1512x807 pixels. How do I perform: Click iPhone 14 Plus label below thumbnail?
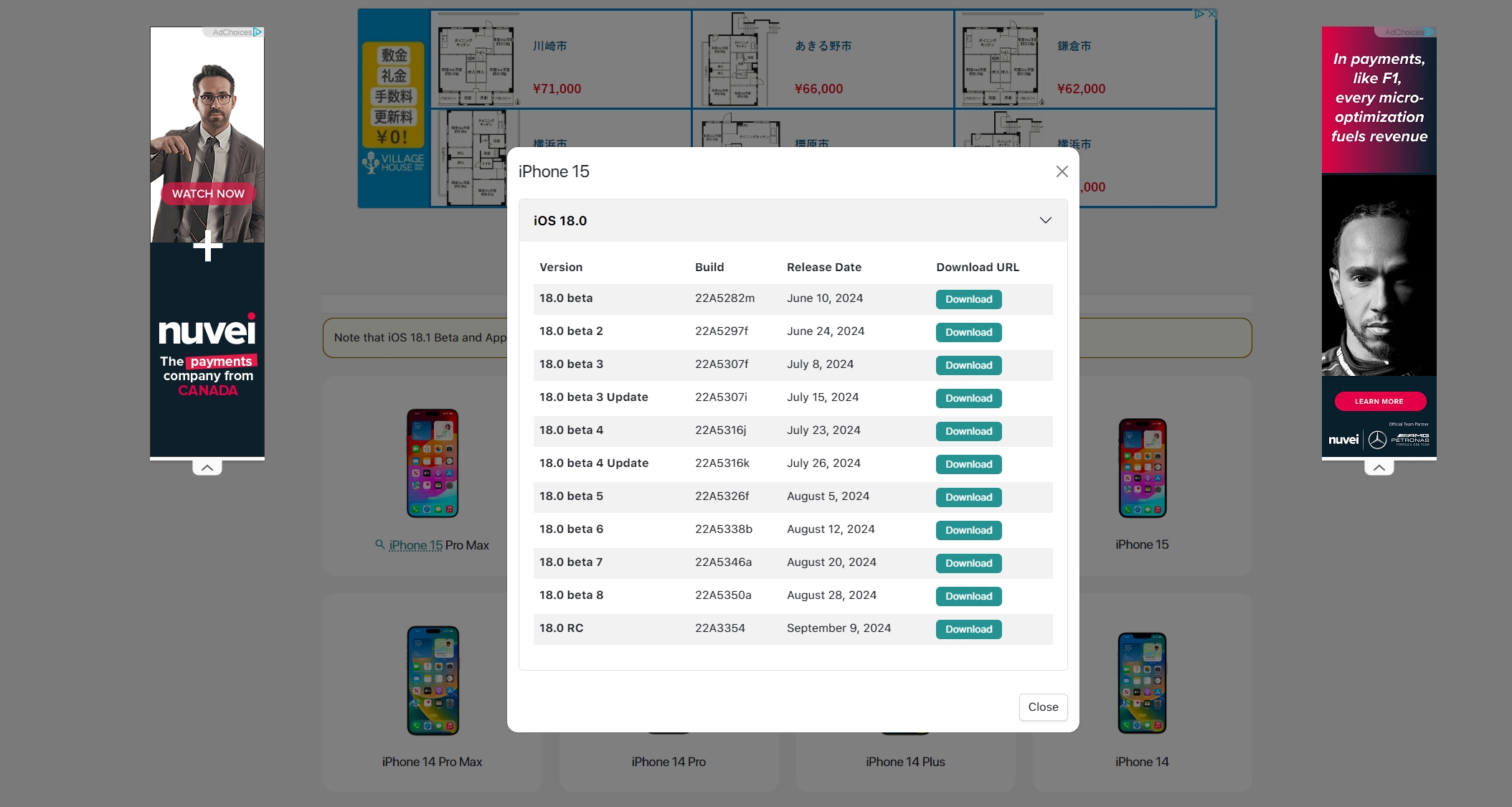pos(904,762)
